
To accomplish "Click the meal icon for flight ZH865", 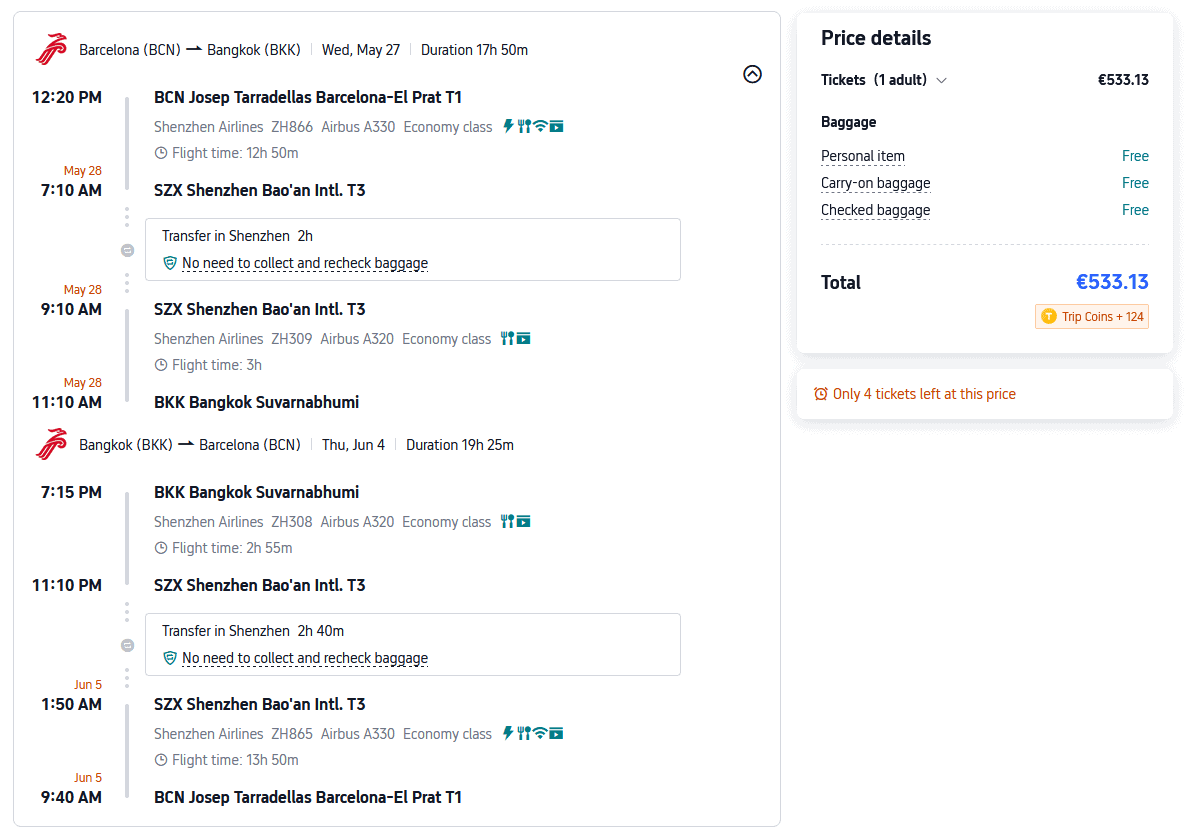I will tap(523, 733).
